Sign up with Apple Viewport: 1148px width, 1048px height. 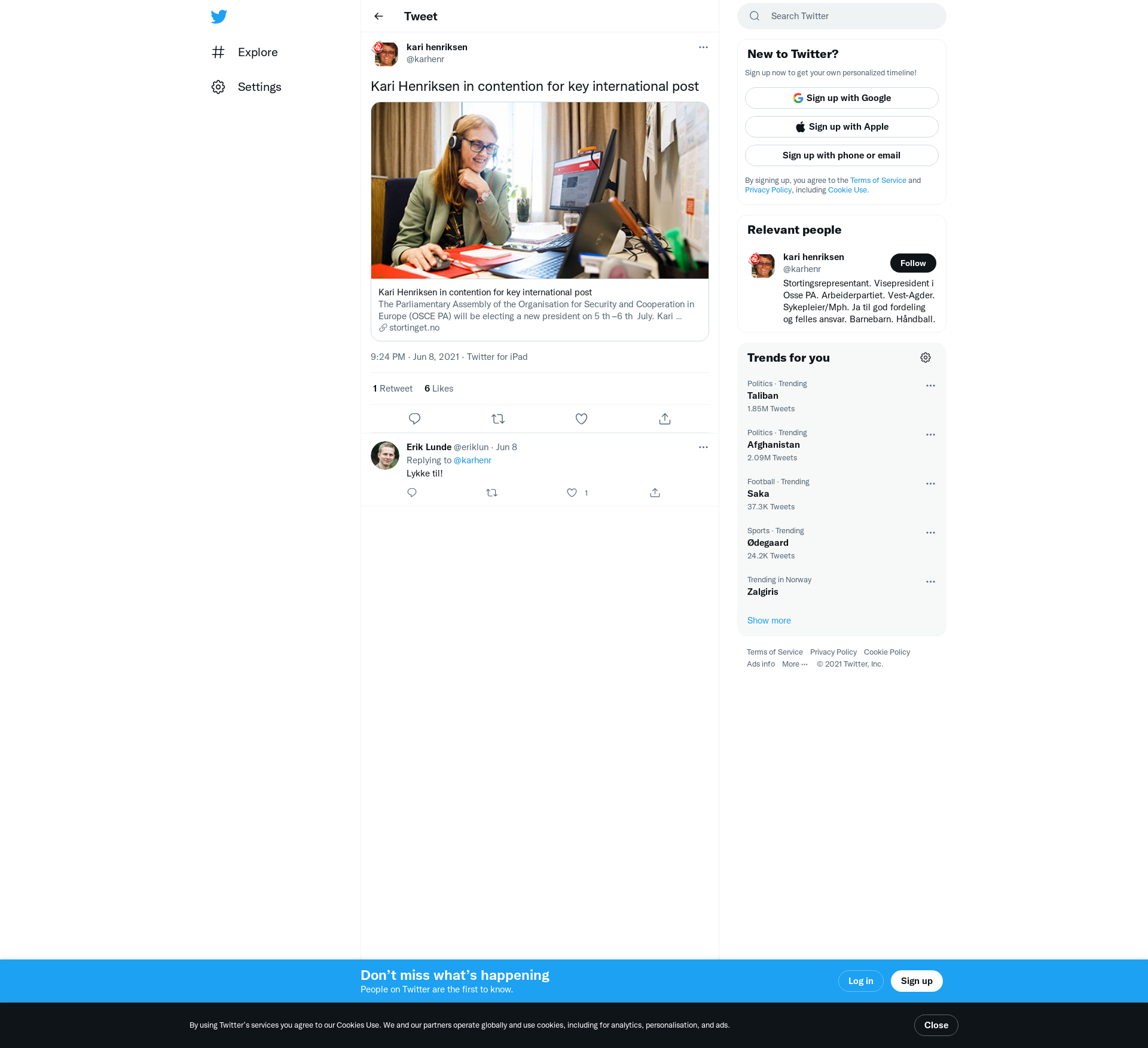click(842, 127)
